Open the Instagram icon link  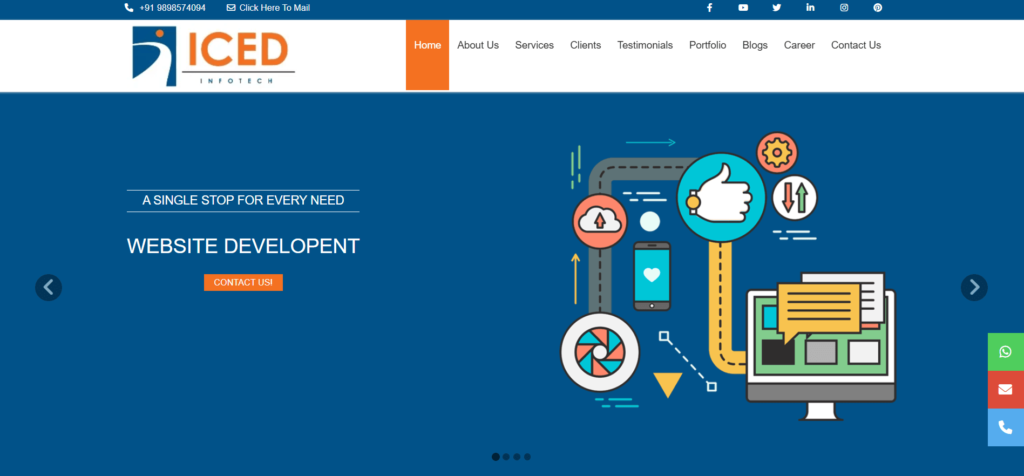coord(844,8)
